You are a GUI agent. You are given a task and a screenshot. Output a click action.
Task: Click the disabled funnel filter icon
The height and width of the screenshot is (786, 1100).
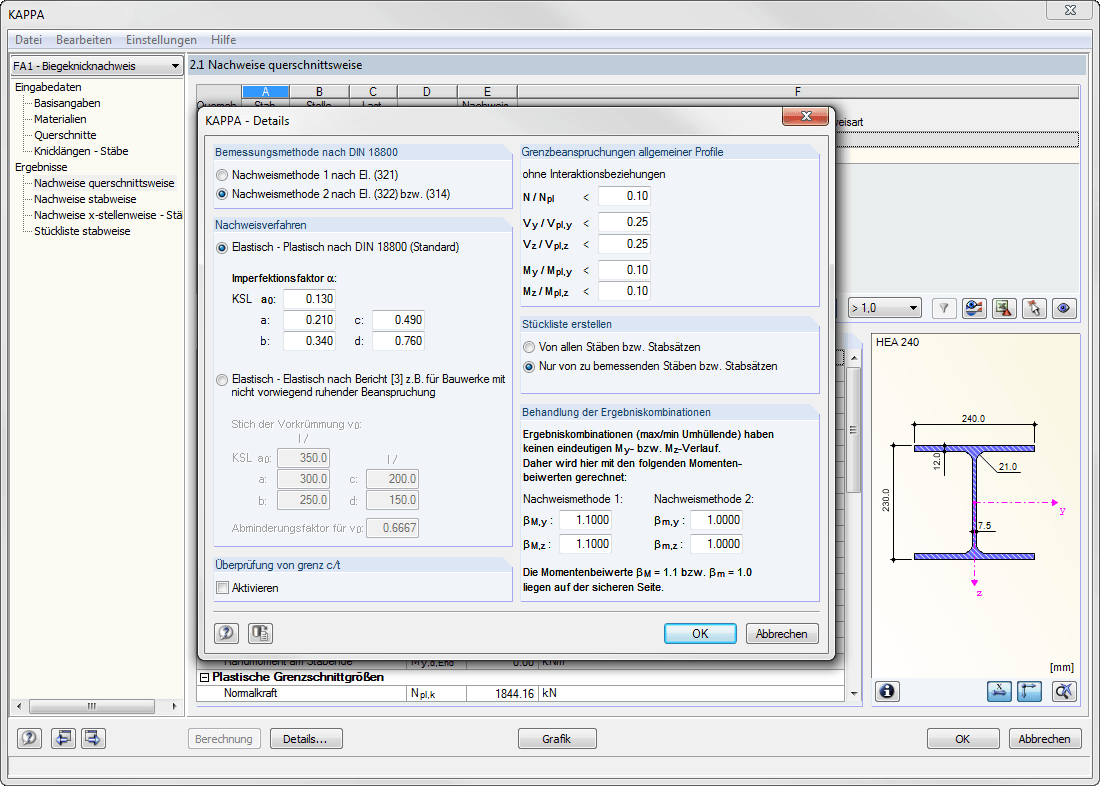click(944, 308)
